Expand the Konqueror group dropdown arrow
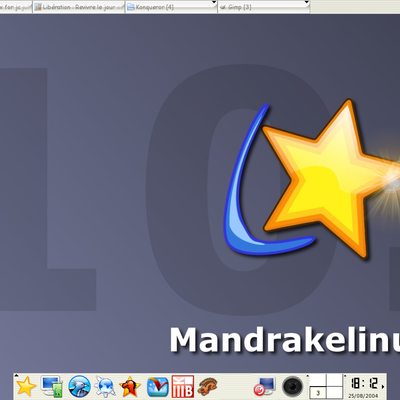The image size is (400, 400). 214,3
